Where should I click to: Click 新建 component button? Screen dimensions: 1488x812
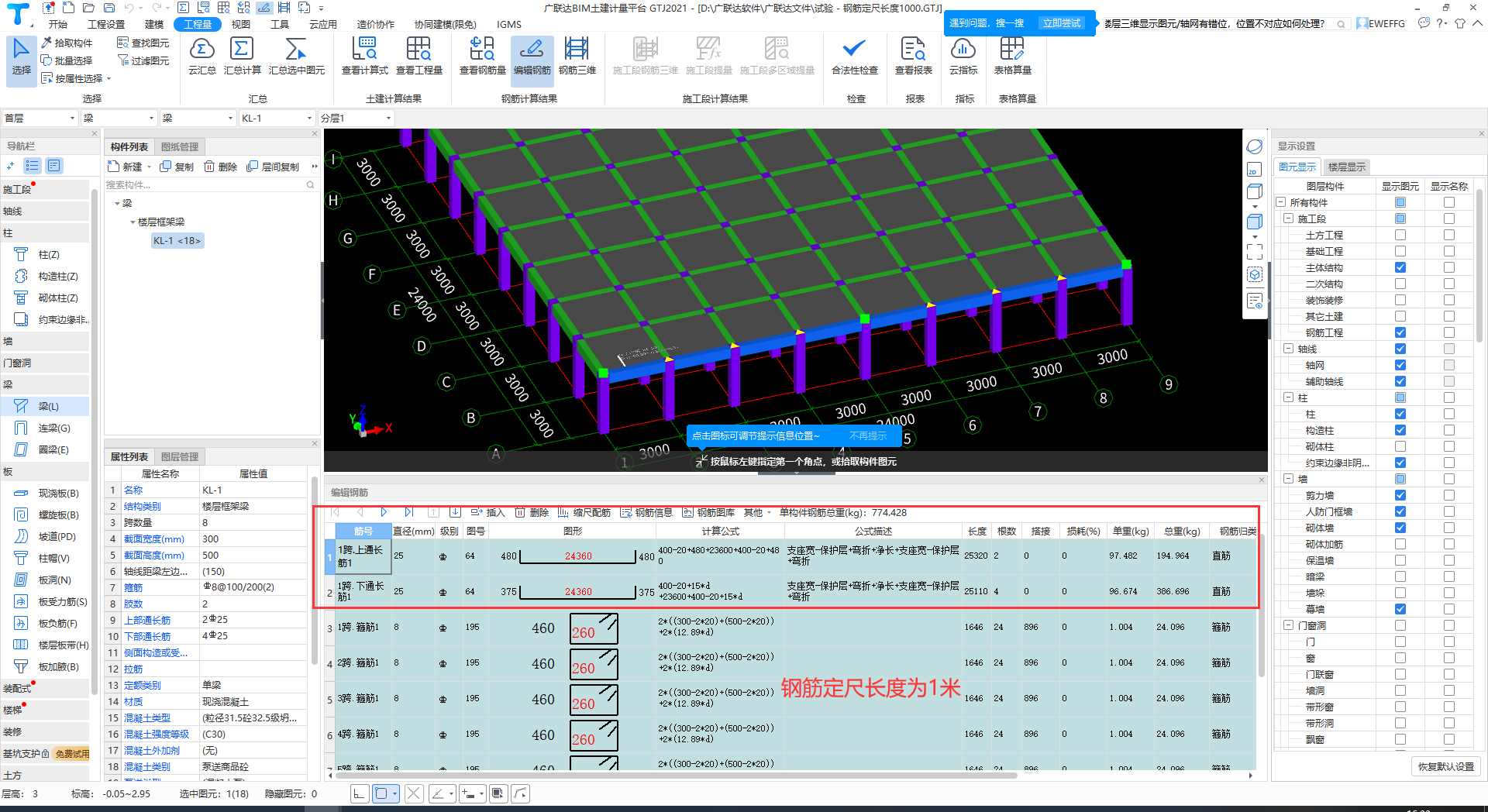[129, 167]
